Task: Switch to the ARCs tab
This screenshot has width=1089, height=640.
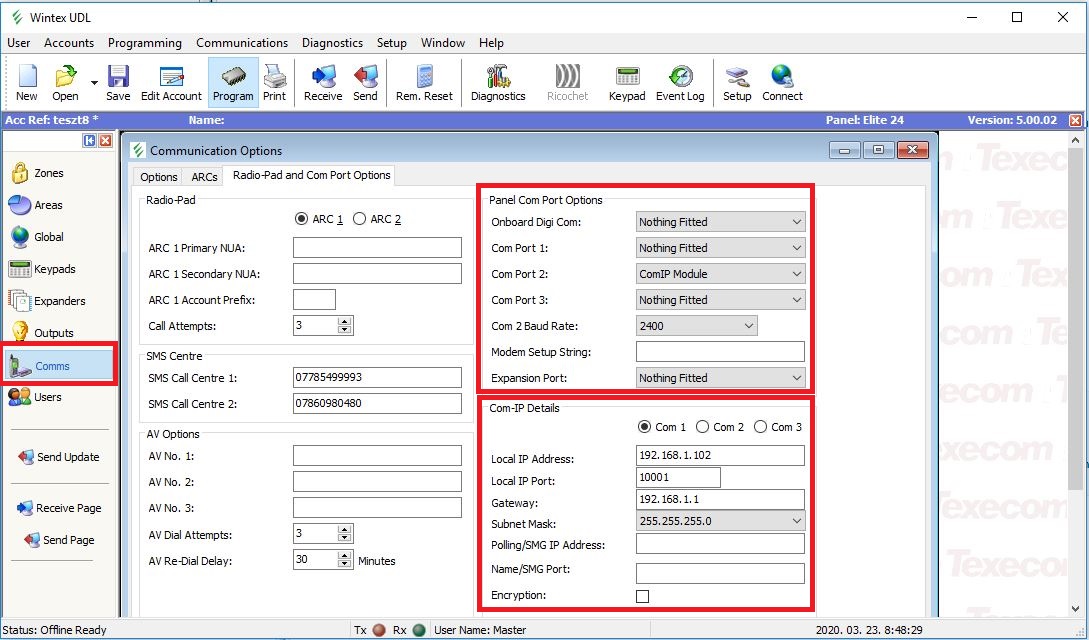Action: tap(204, 177)
